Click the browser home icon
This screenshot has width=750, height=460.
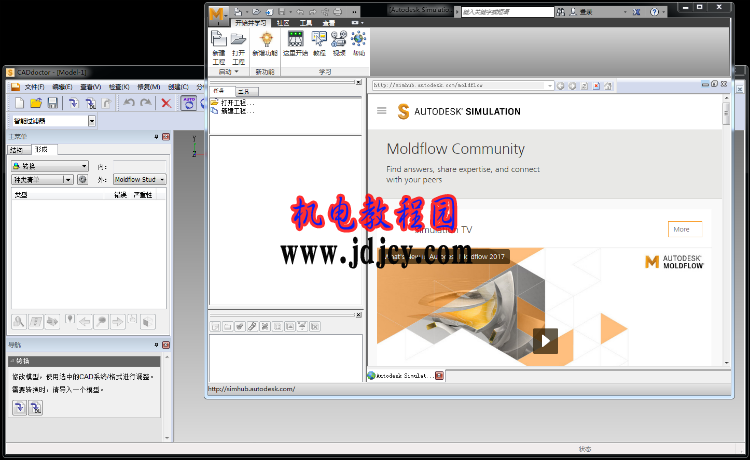pos(608,86)
